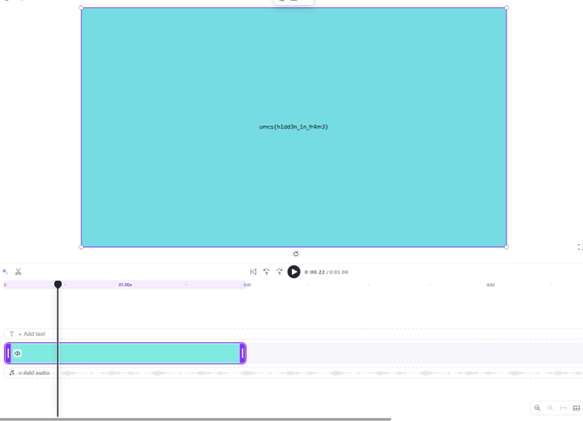Click the rightmost timeline layout icon

pyautogui.click(x=576, y=408)
